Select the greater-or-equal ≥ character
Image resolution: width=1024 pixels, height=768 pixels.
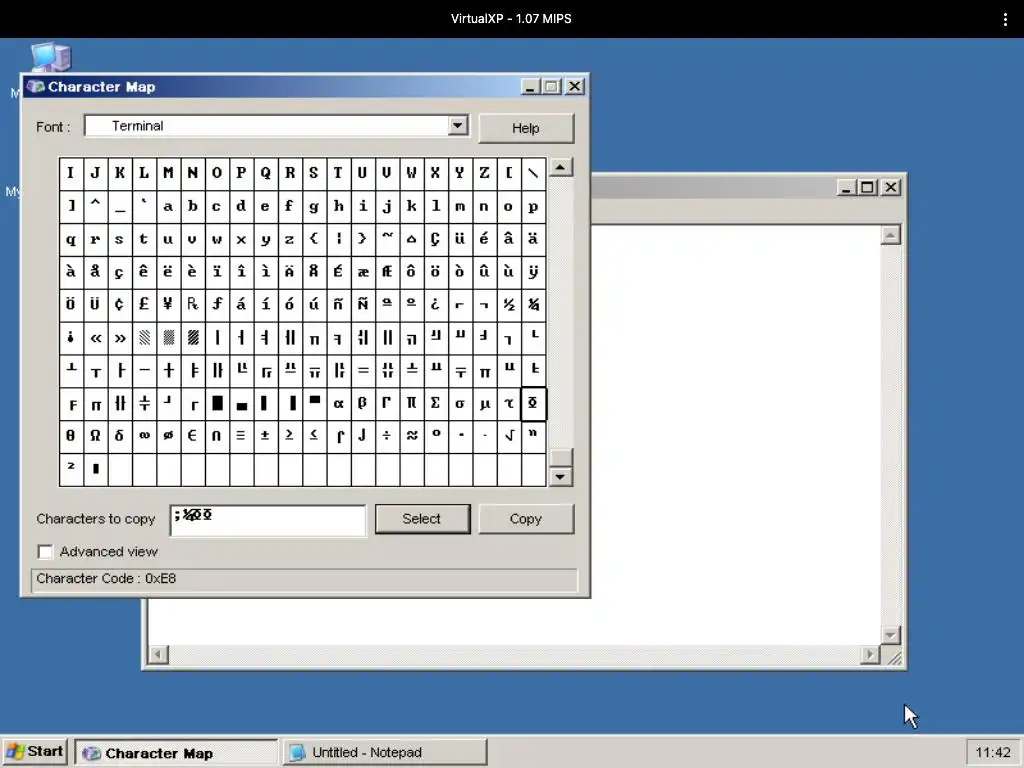point(289,436)
